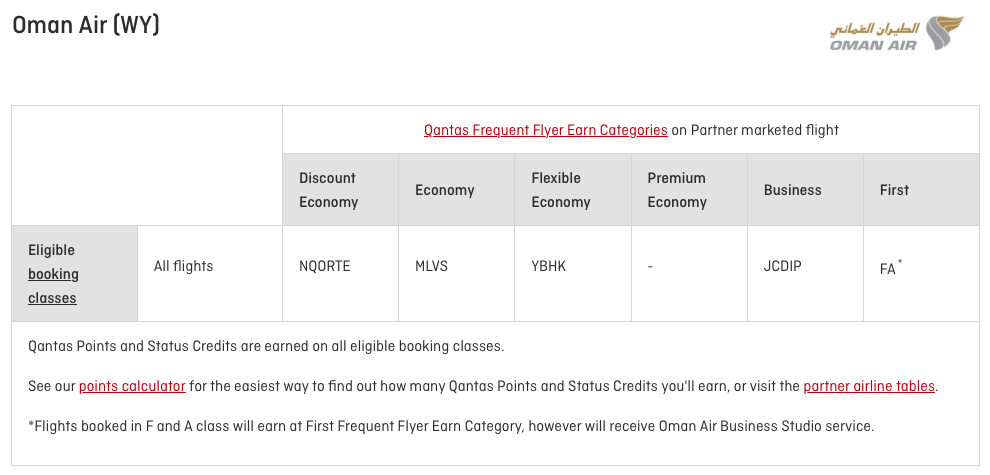Click the Oman Air logo

pyautogui.click(x=897, y=33)
